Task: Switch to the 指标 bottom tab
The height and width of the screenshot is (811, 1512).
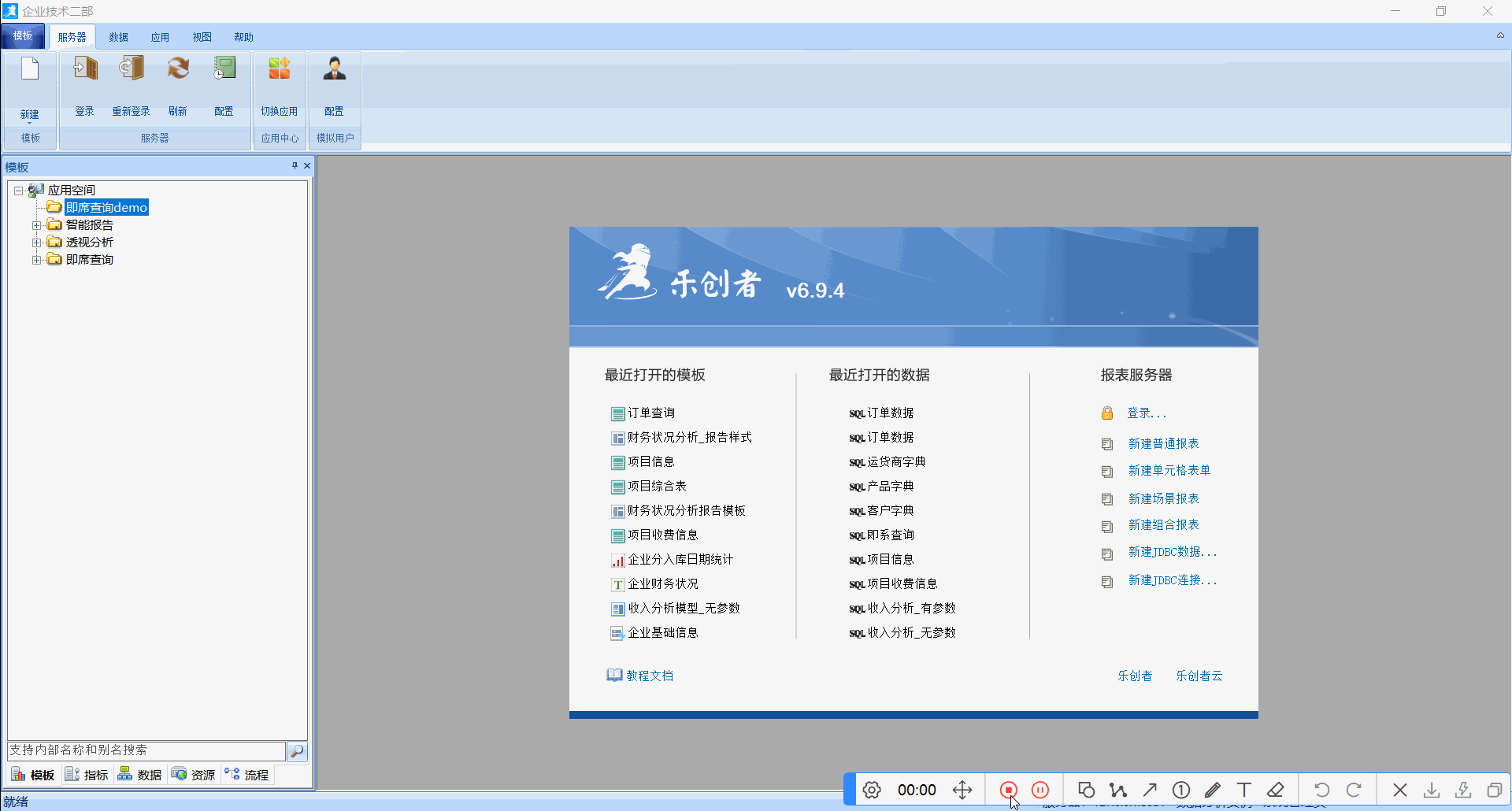Action: pyautogui.click(x=87, y=775)
